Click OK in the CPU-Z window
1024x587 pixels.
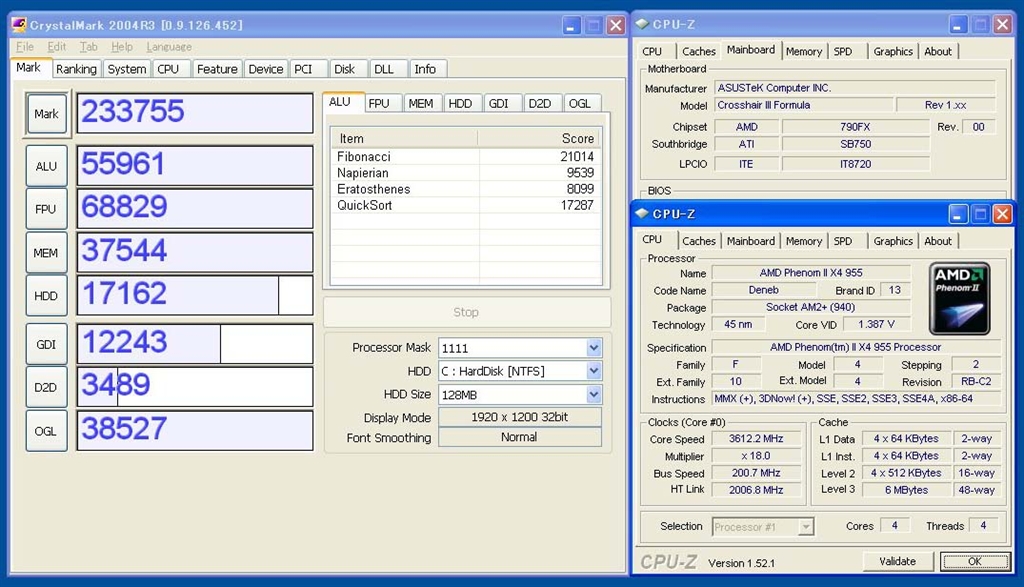point(974,561)
